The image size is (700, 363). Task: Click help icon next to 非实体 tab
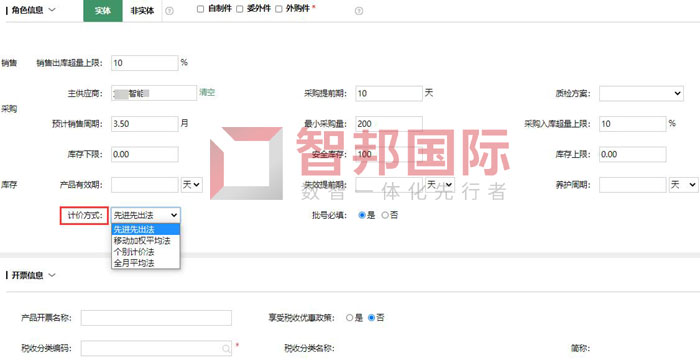pyautogui.click(x=169, y=11)
